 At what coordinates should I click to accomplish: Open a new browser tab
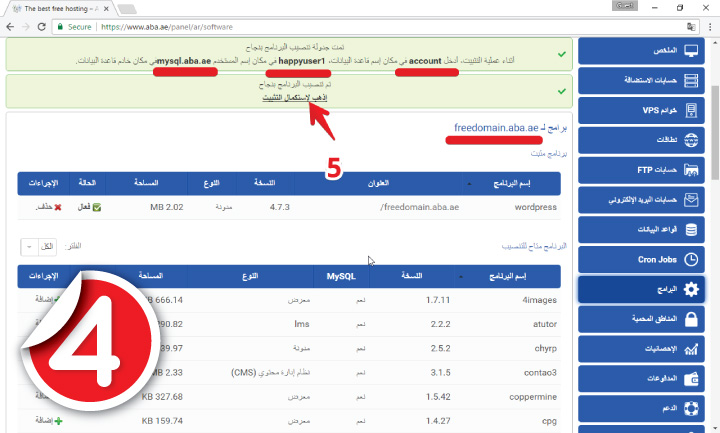[x=127, y=9]
